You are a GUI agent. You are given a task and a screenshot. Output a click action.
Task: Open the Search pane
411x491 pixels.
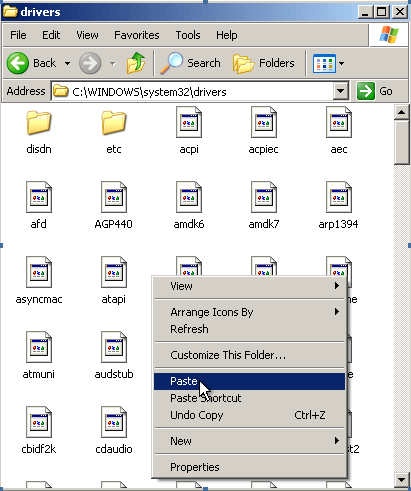coord(190,63)
